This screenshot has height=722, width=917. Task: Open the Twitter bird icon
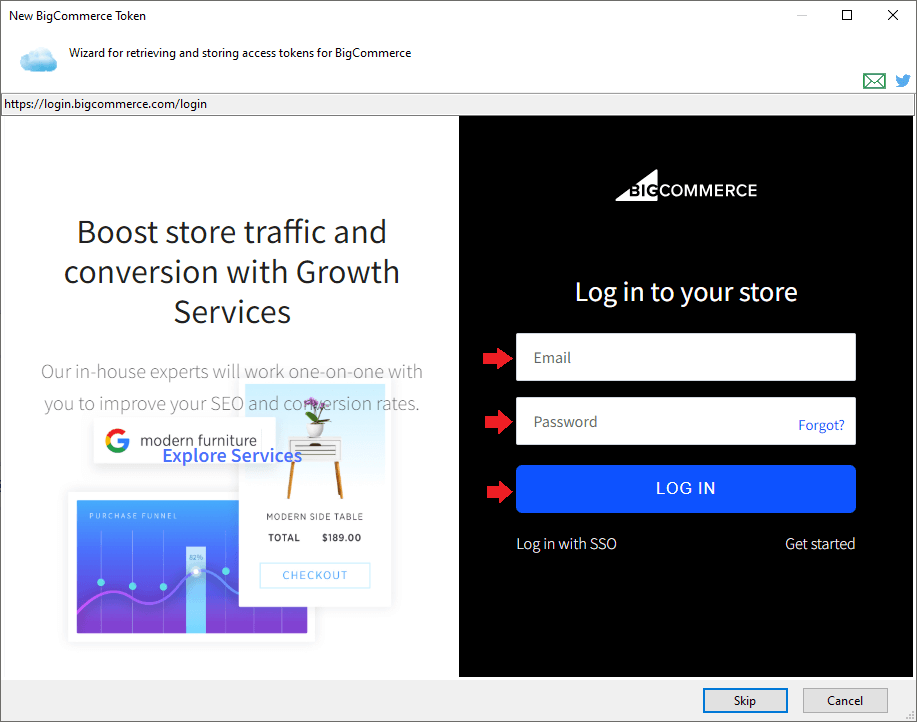pos(902,81)
